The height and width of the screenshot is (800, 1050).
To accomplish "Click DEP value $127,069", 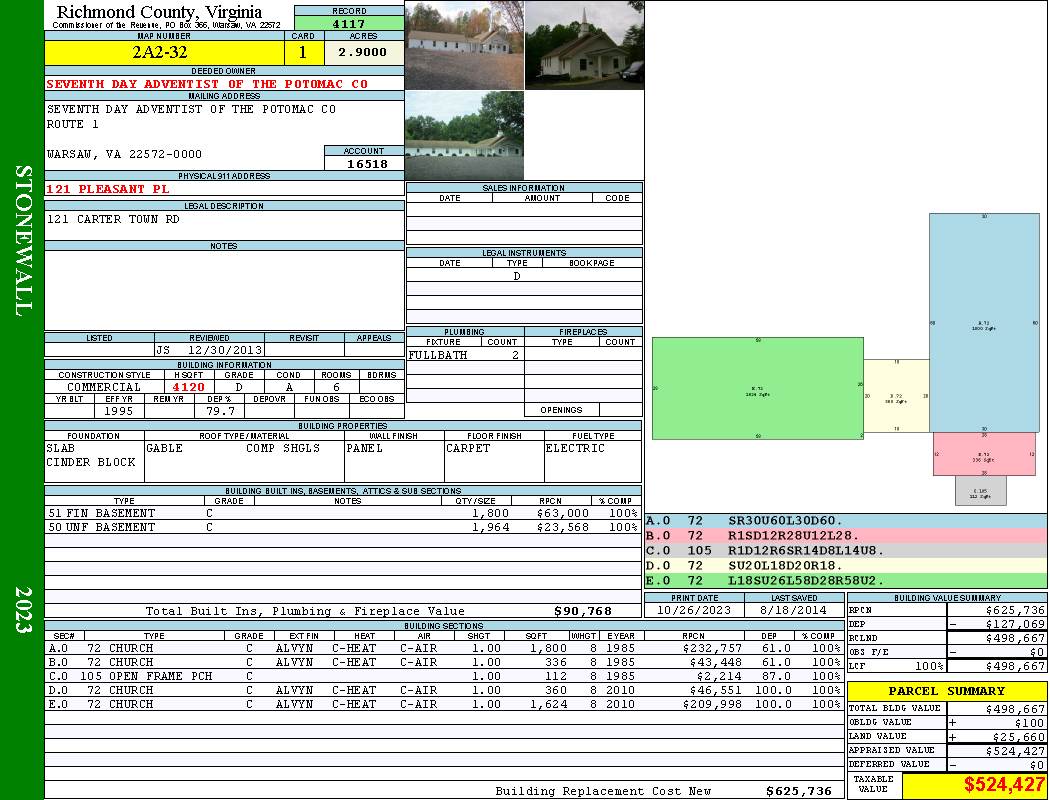I will (x=1015, y=624).
